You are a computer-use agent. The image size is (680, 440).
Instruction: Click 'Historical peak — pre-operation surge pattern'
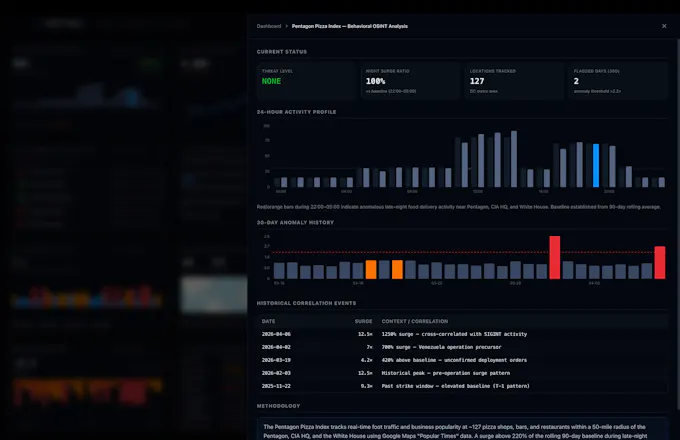coord(446,373)
